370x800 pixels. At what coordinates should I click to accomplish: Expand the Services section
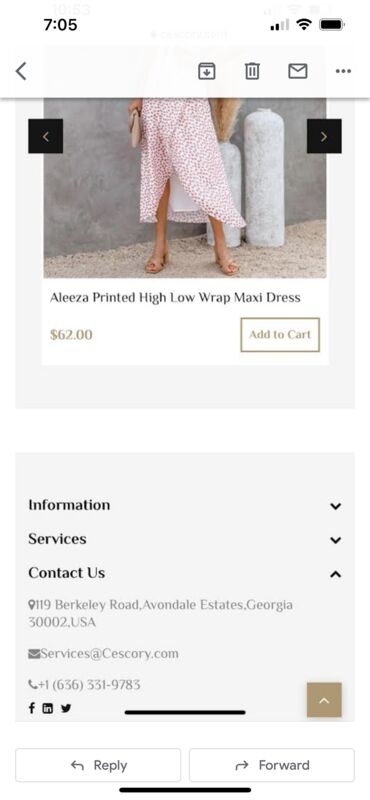tap(185, 539)
